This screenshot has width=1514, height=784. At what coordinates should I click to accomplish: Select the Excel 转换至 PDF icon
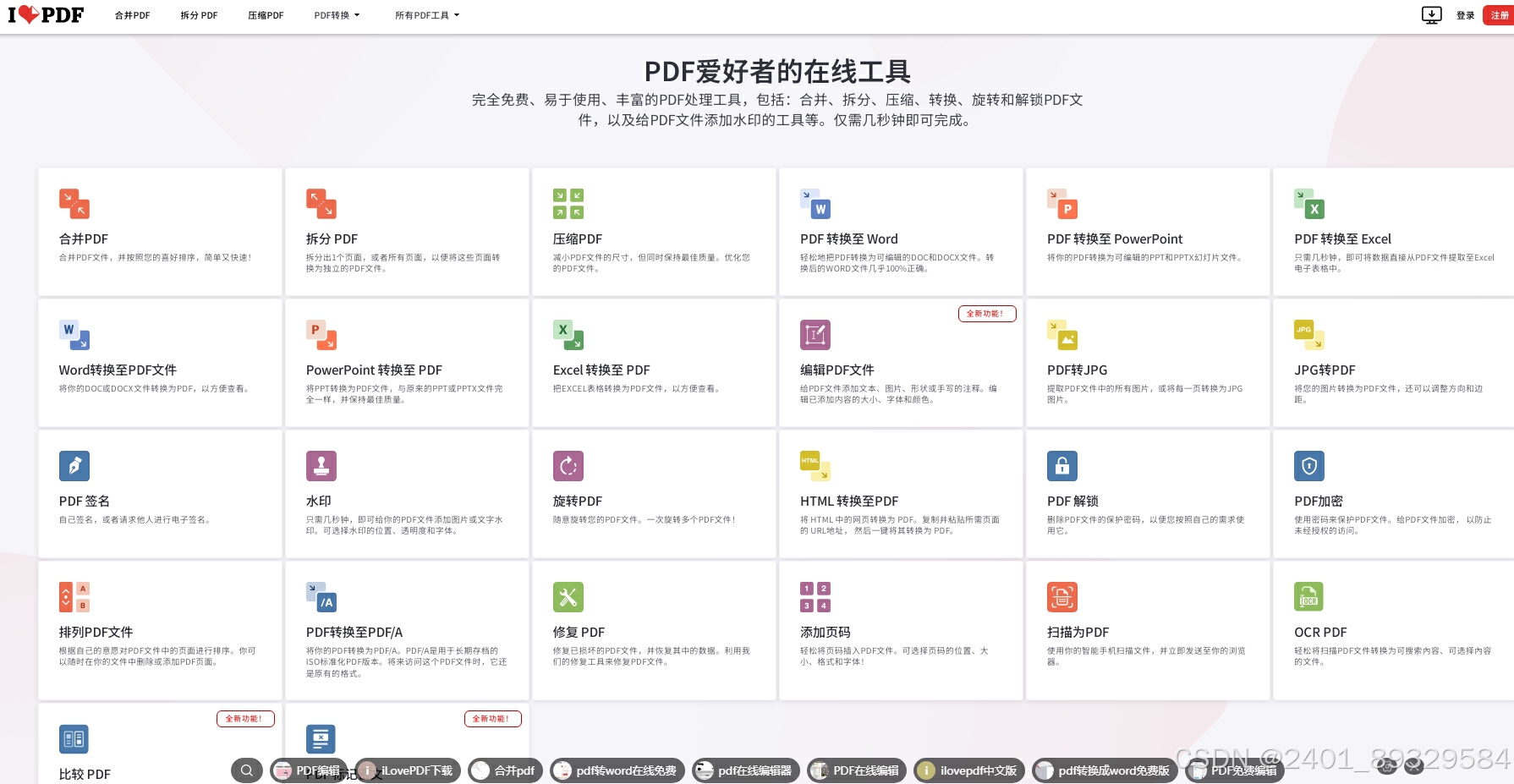(568, 335)
